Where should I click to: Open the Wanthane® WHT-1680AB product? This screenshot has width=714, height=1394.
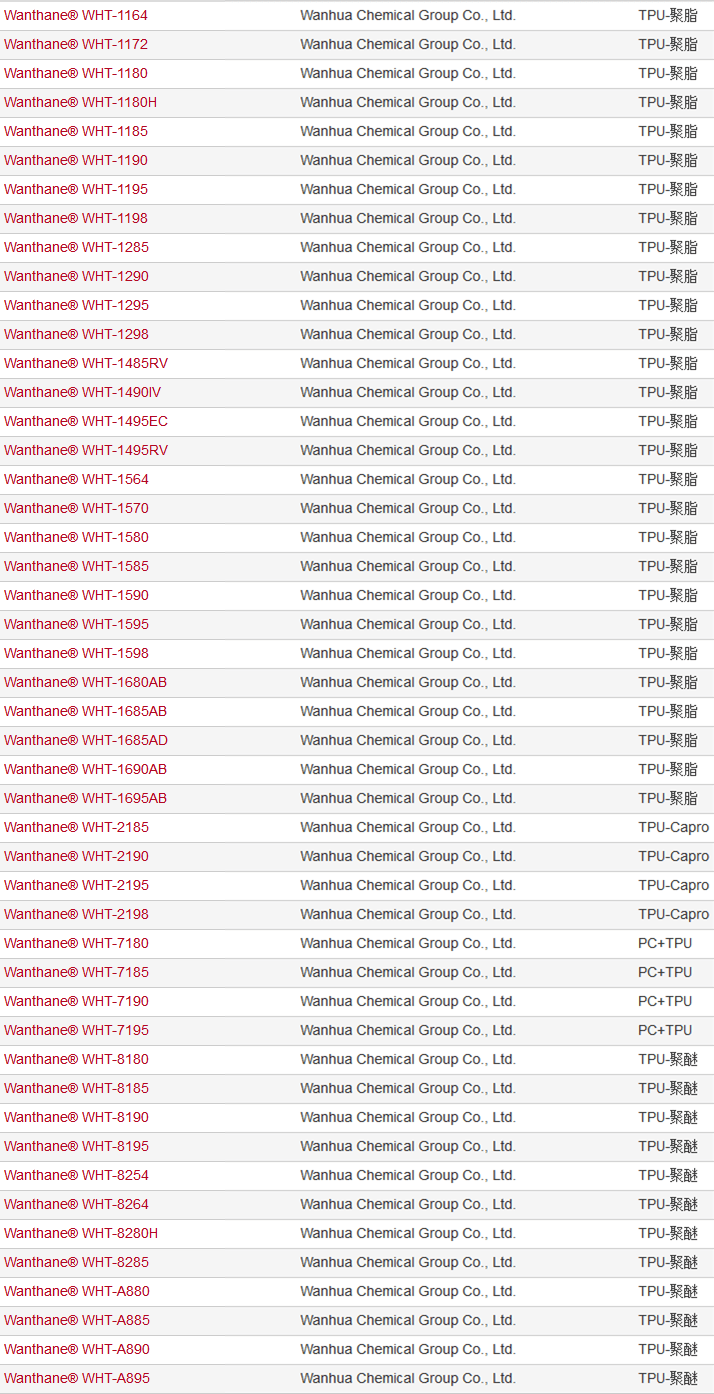[85, 682]
